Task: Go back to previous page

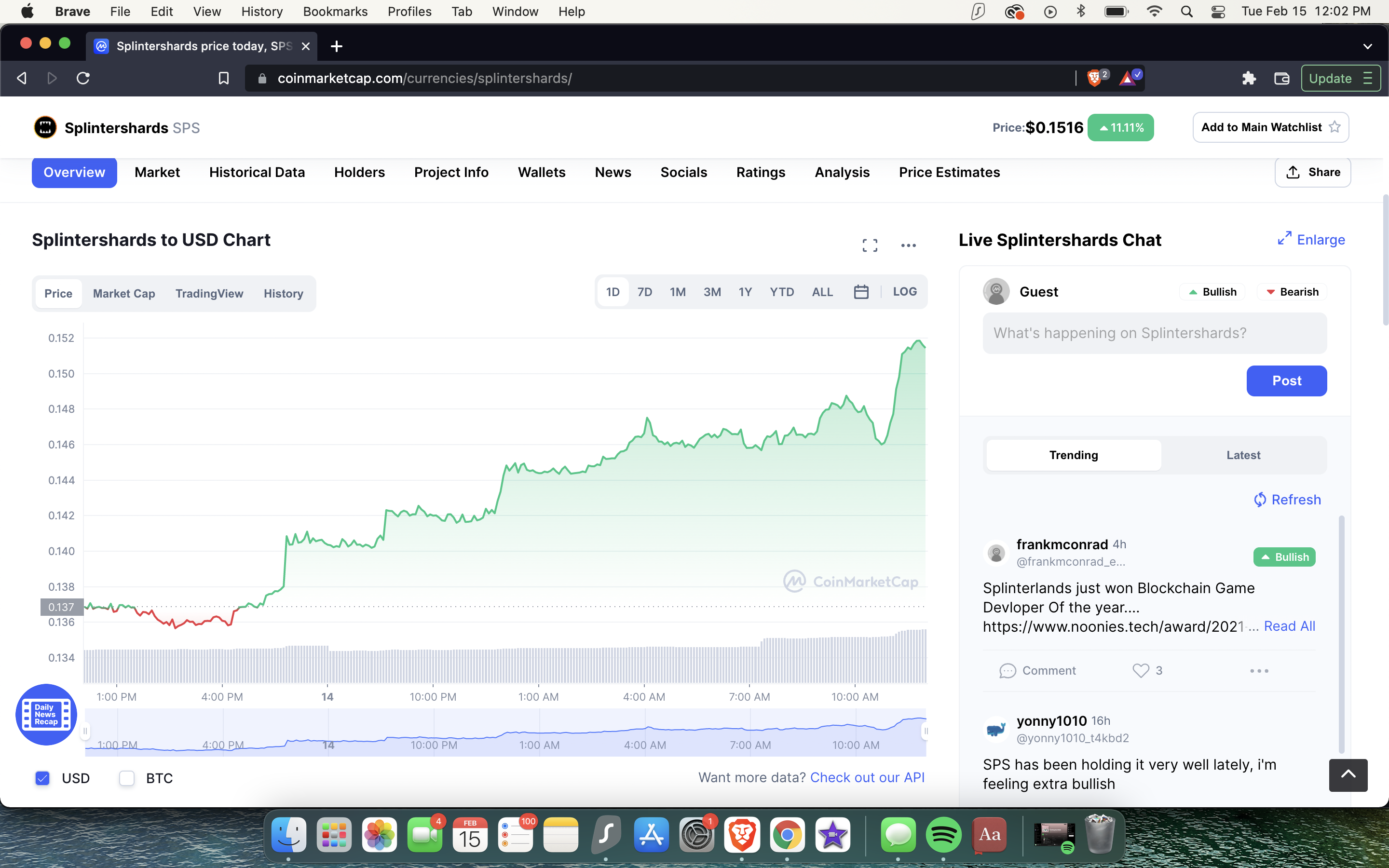Action: coord(22,78)
